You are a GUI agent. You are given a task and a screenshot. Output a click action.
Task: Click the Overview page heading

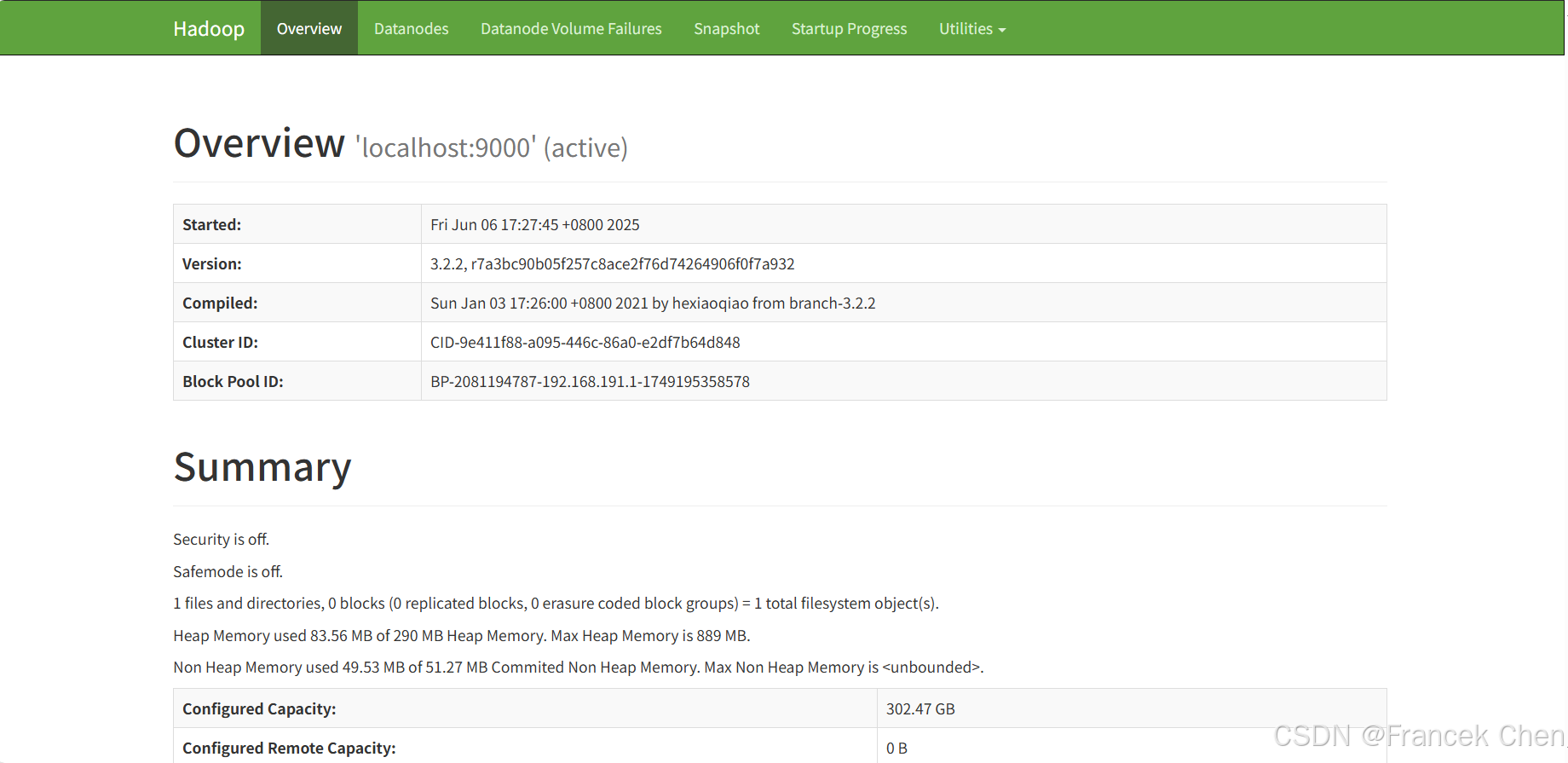point(259,142)
